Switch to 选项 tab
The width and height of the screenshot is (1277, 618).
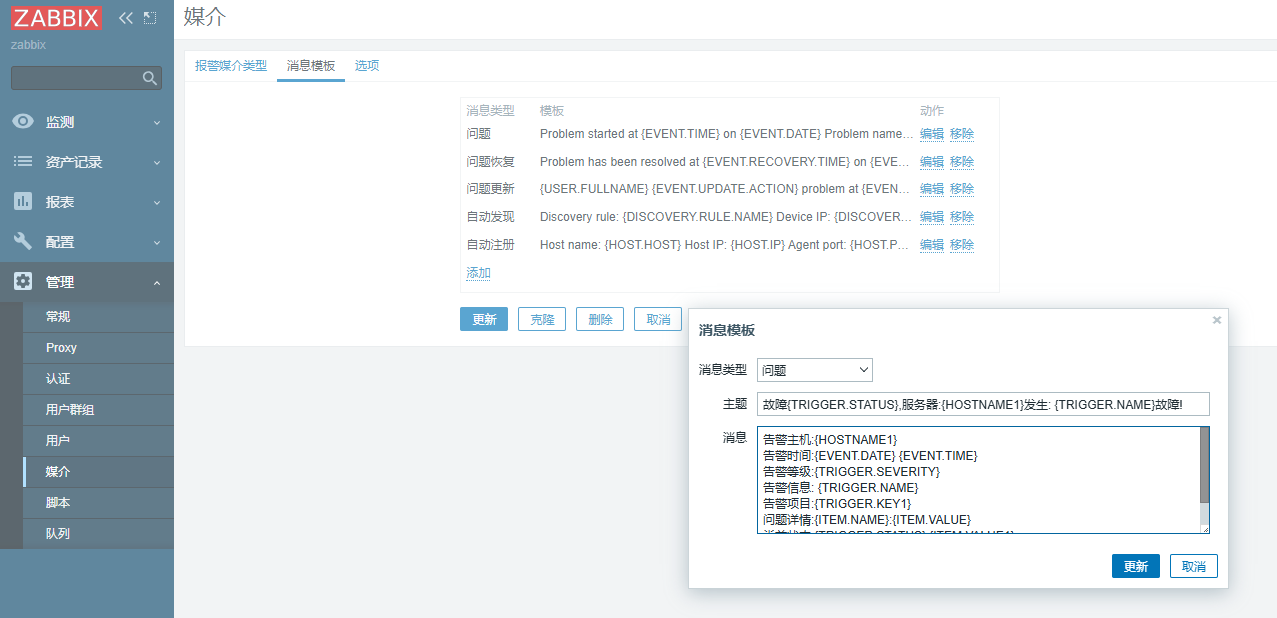(x=367, y=65)
